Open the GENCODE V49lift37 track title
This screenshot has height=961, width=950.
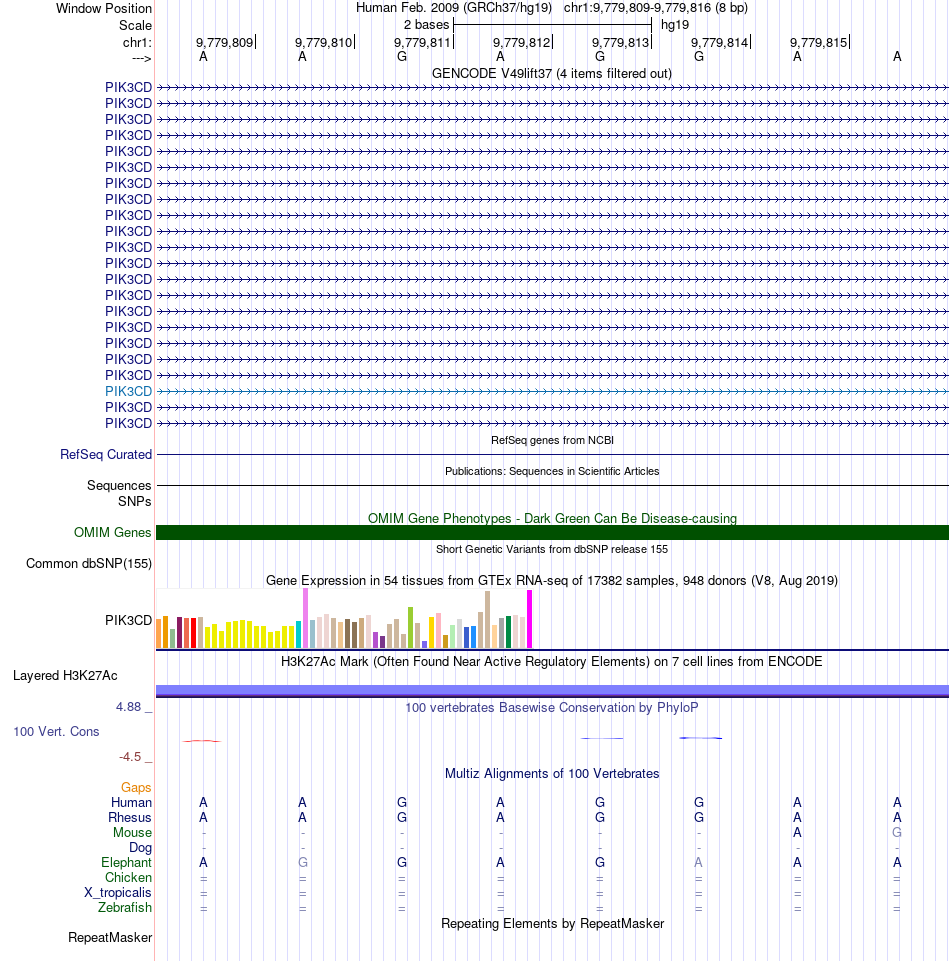552,74
